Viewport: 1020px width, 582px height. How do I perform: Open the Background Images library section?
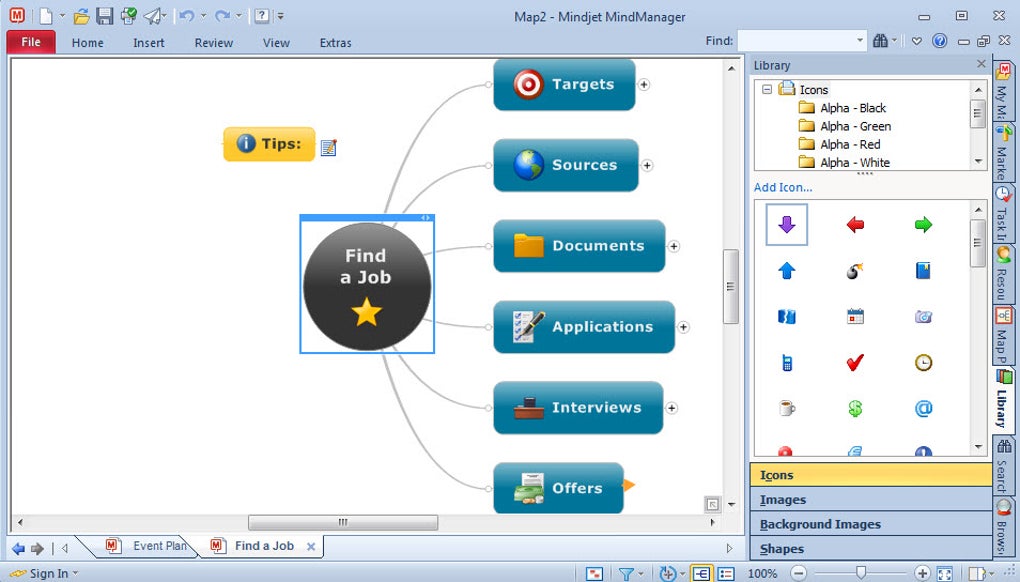pos(870,524)
